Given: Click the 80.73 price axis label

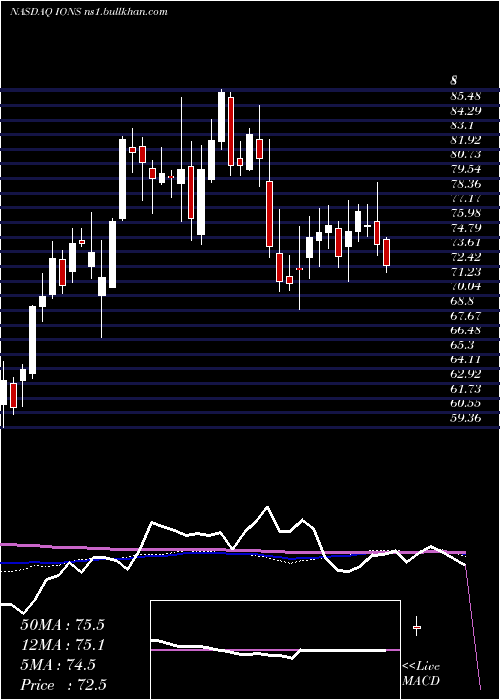Looking at the screenshot, I should 466,154.
